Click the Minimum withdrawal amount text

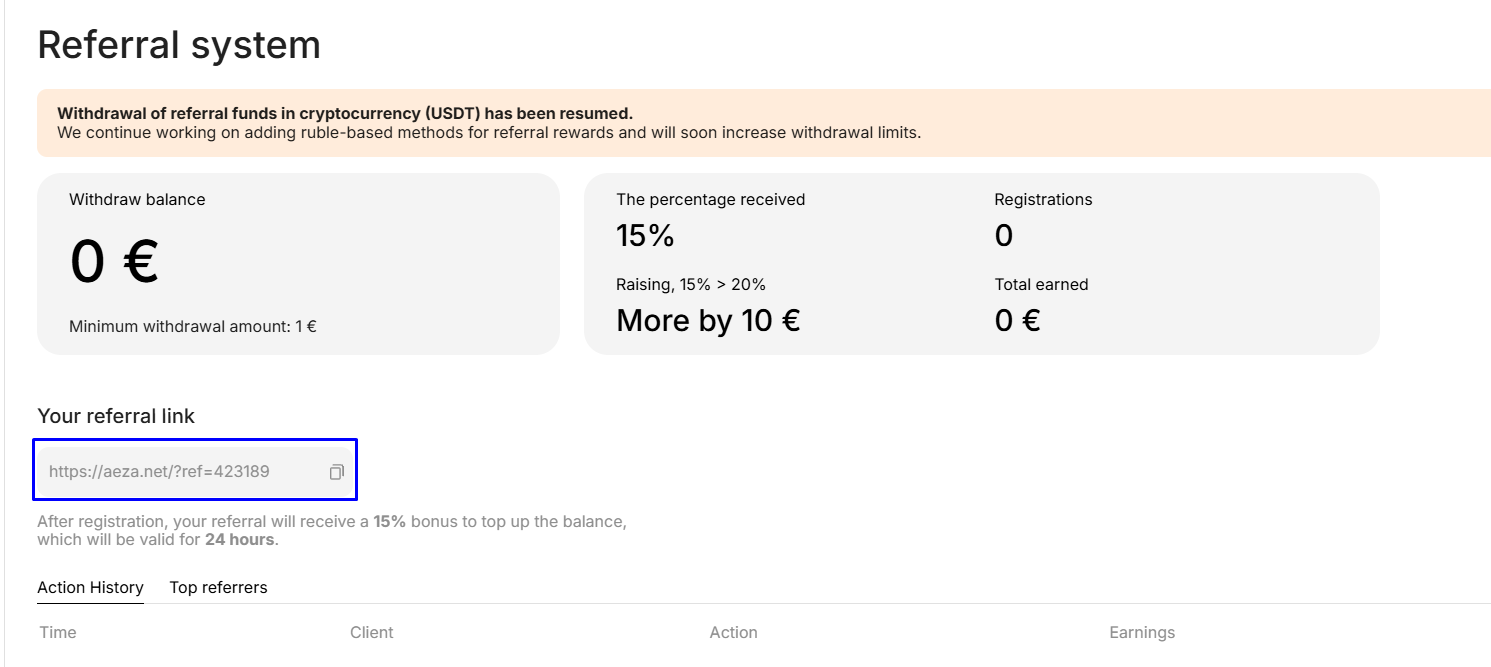click(x=192, y=326)
